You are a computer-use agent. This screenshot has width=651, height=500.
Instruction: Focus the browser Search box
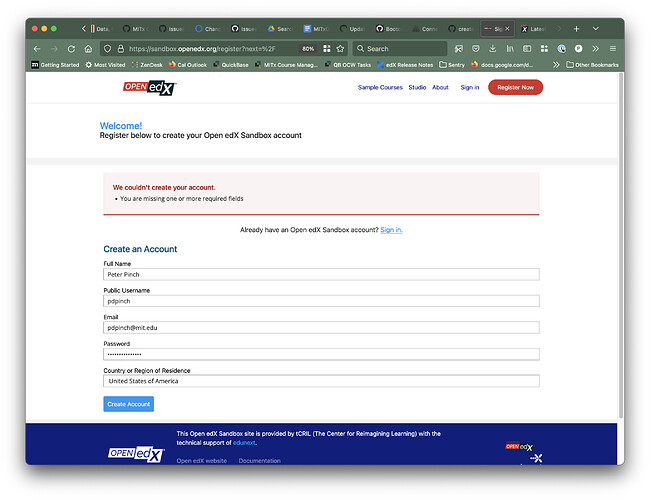pyautogui.click(x=400, y=49)
